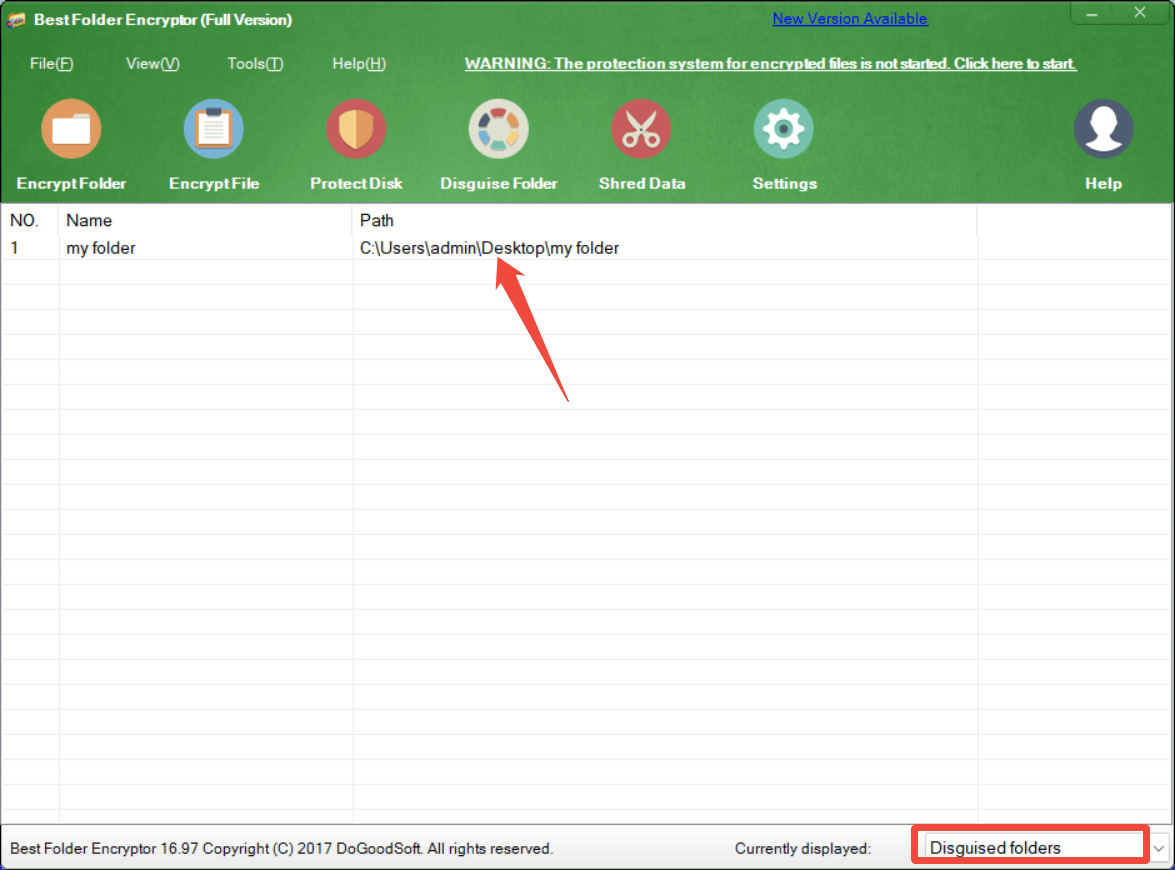Click the New Version Available link
The height and width of the screenshot is (870, 1175).
[x=850, y=19]
